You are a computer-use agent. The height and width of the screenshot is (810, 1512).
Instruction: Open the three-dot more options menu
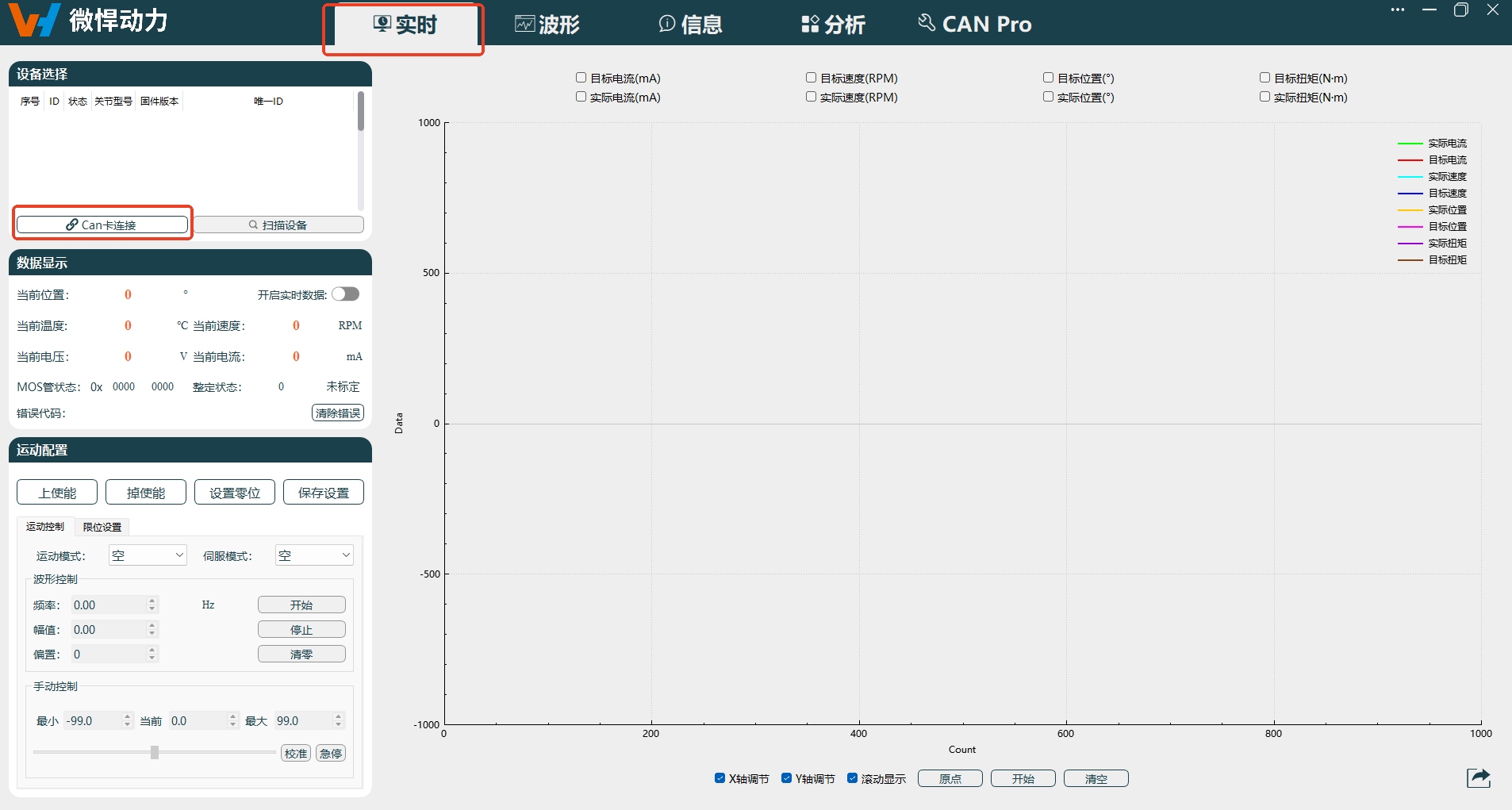(x=1397, y=10)
